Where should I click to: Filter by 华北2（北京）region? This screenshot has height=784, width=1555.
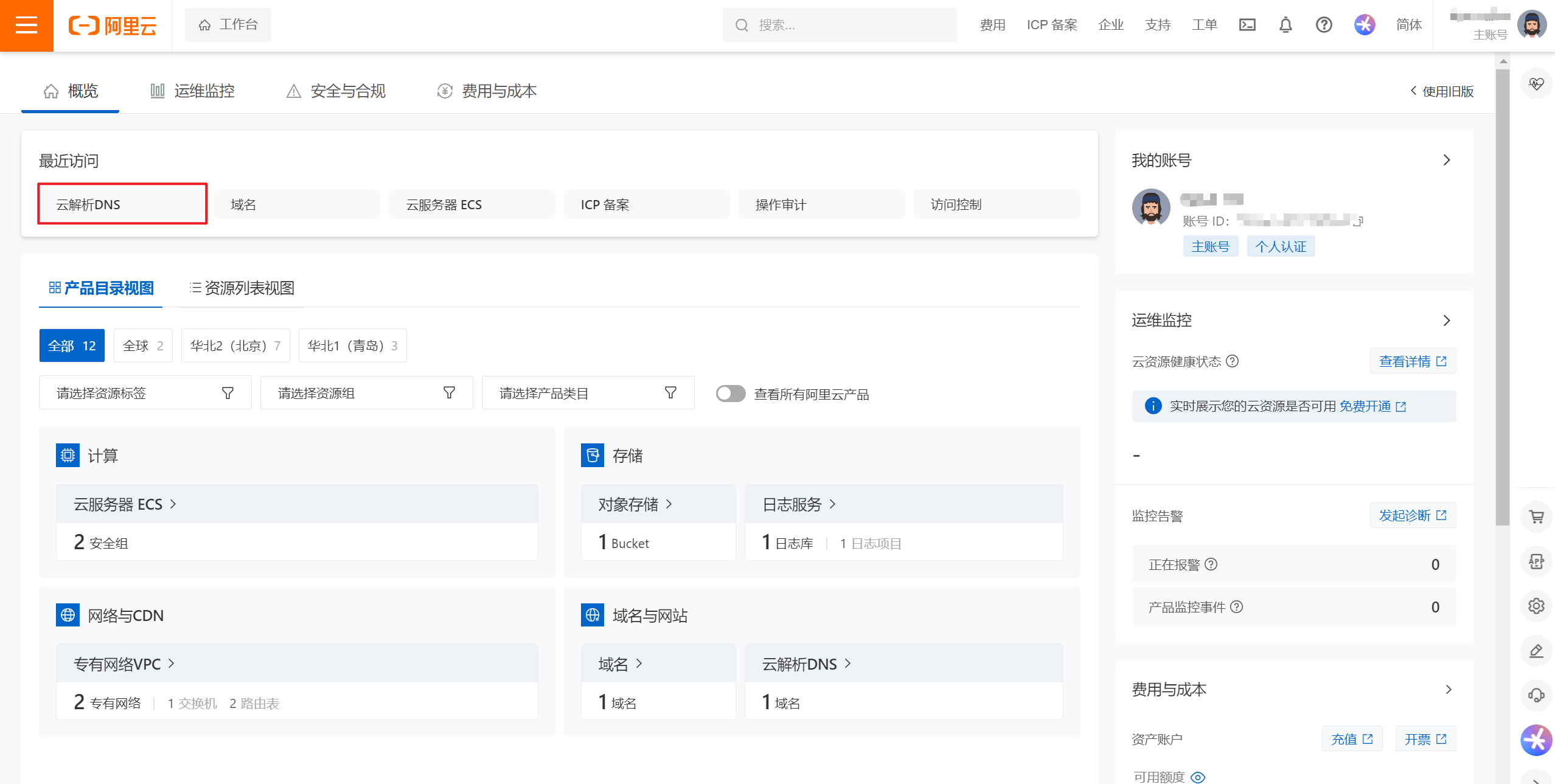[x=235, y=345]
